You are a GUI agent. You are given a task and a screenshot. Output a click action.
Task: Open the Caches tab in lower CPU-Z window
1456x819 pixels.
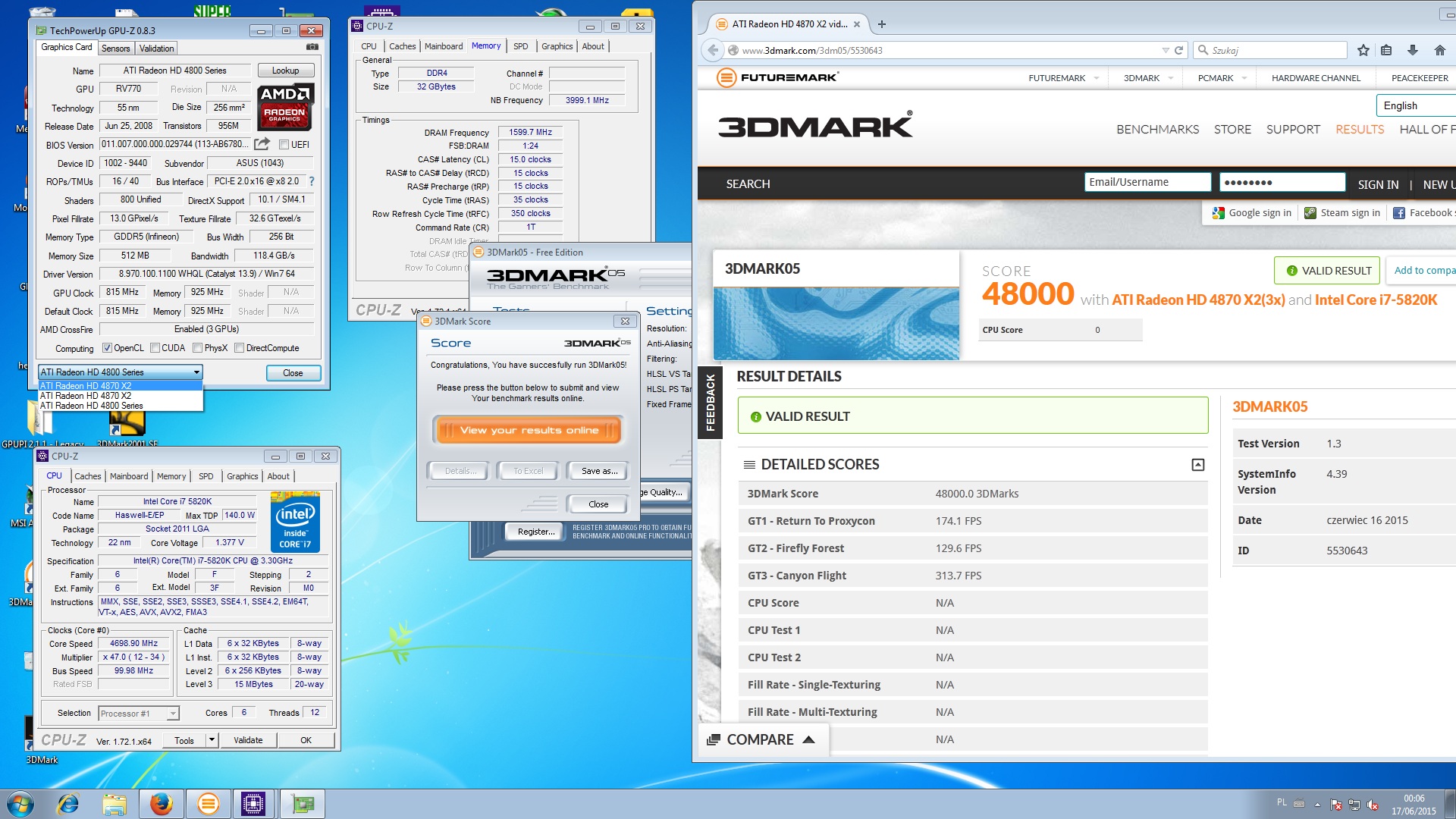(x=88, y=476)
